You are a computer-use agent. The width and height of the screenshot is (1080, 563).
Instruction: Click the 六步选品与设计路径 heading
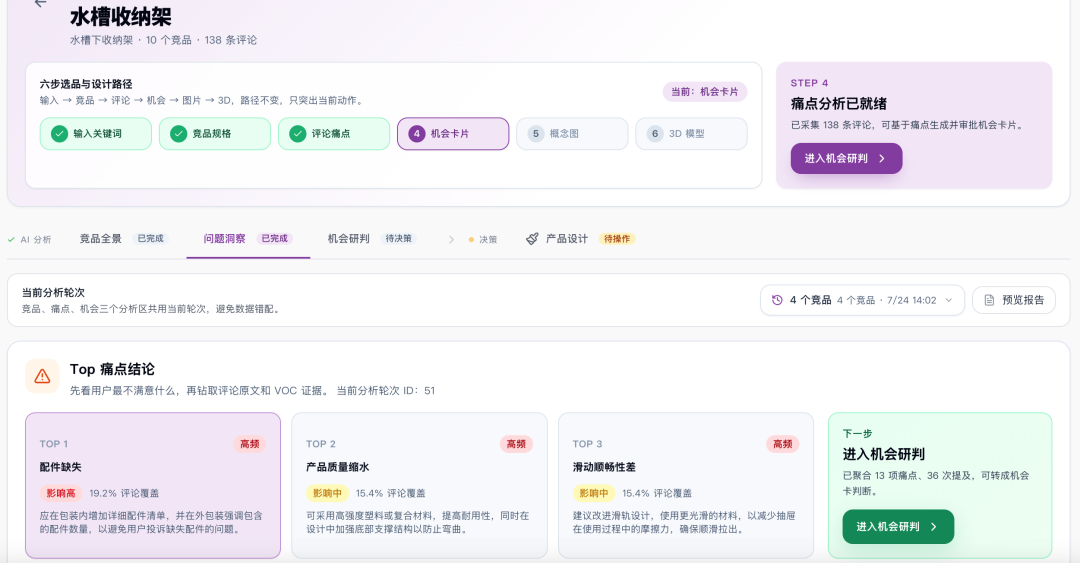pyautogui.click(x=86, y=84)
